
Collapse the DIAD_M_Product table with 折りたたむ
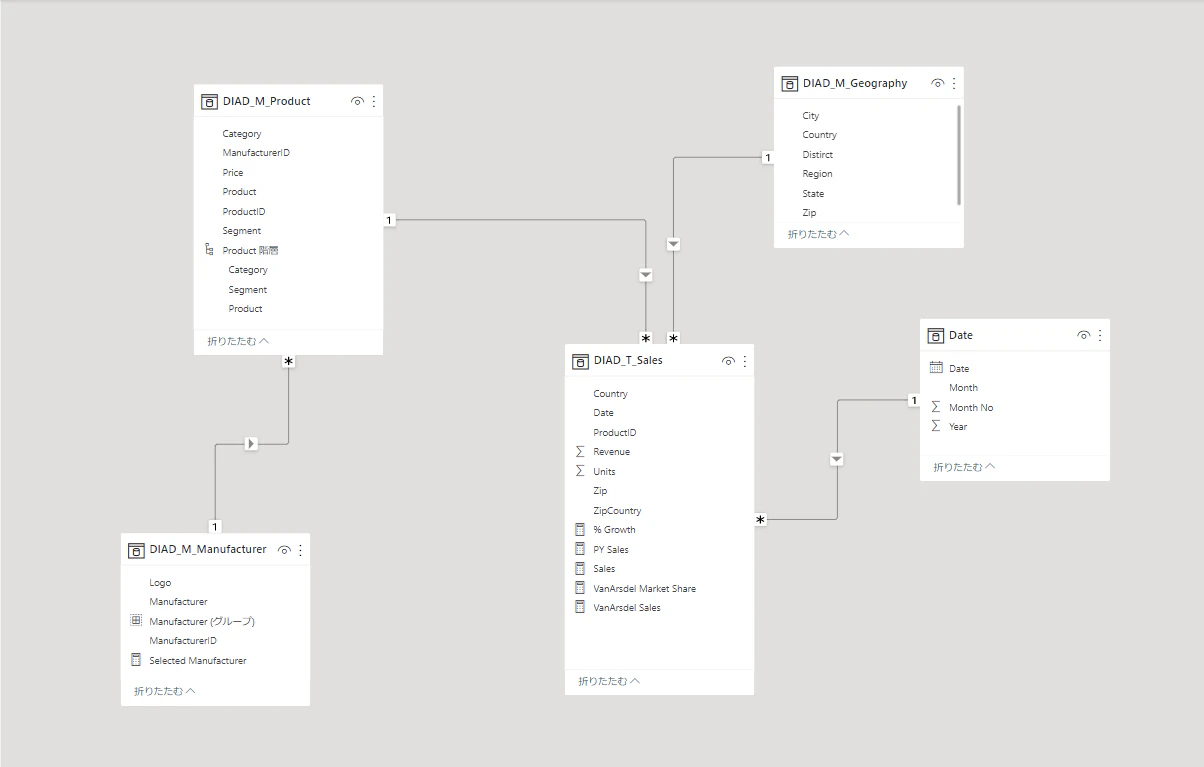(238, 341)
